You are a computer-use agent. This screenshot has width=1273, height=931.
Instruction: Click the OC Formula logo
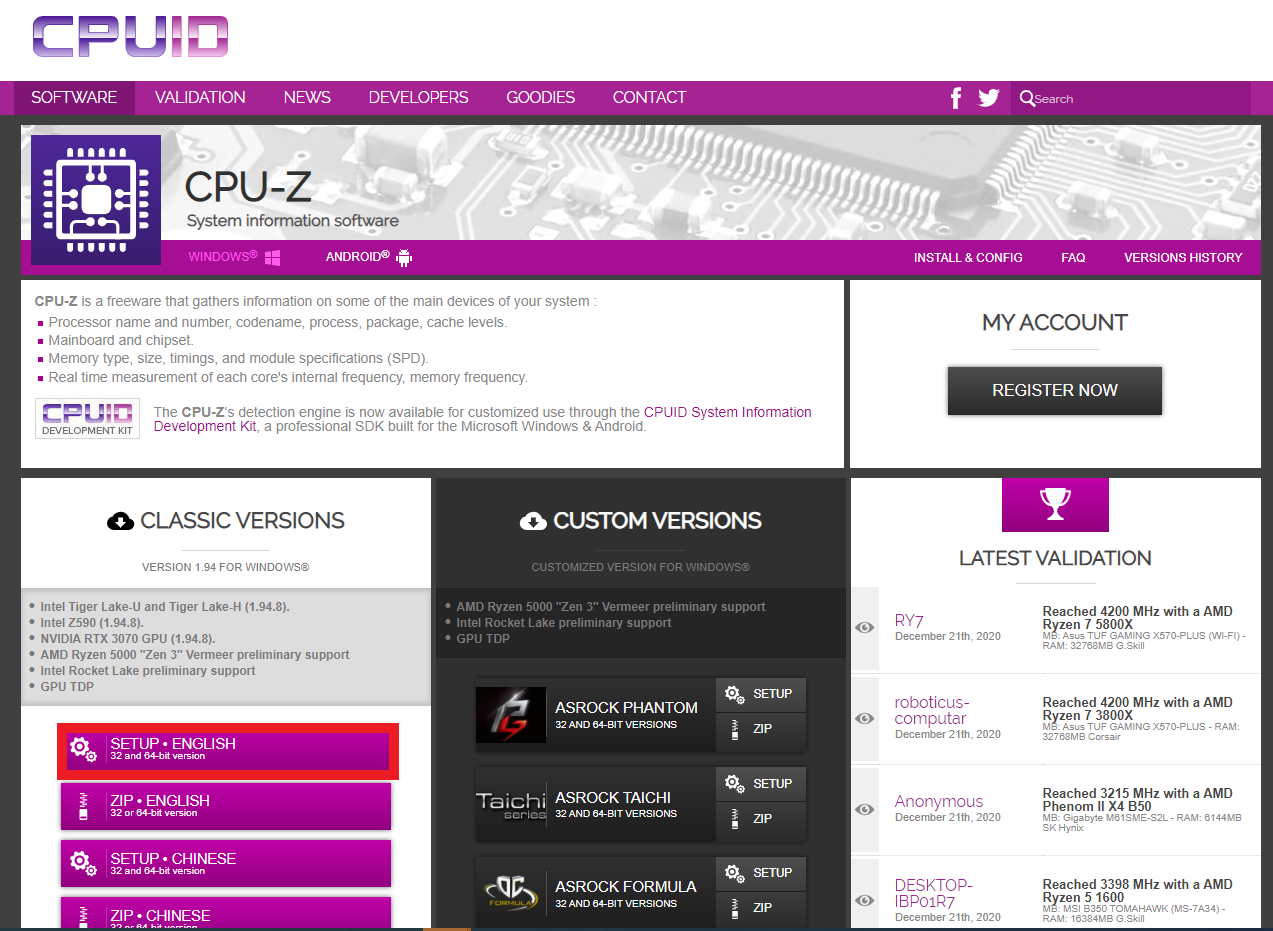pos(511,894)
